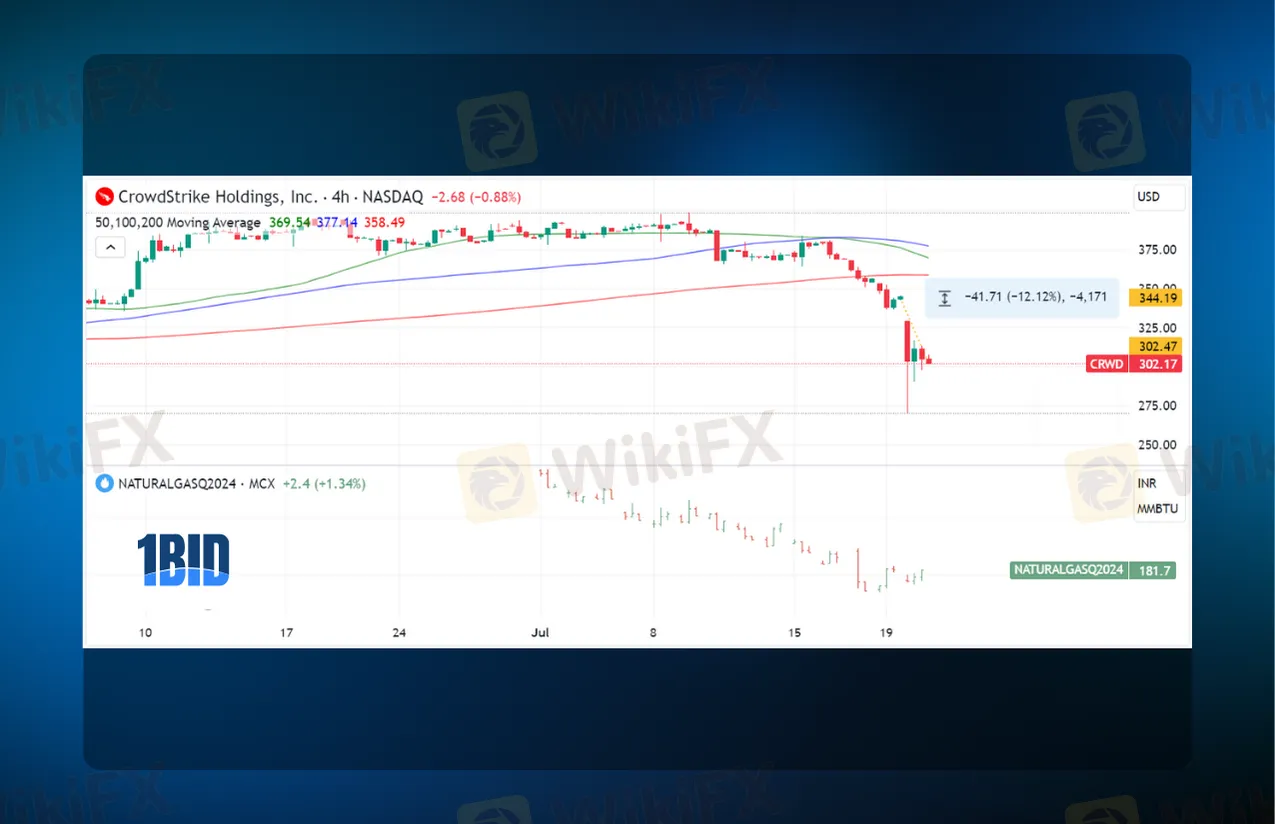Click the NASDAQ exchange label
Image resolution: width=1275 pixels, height=824 pixels.
pyautogui.click(x=391, y=197)
